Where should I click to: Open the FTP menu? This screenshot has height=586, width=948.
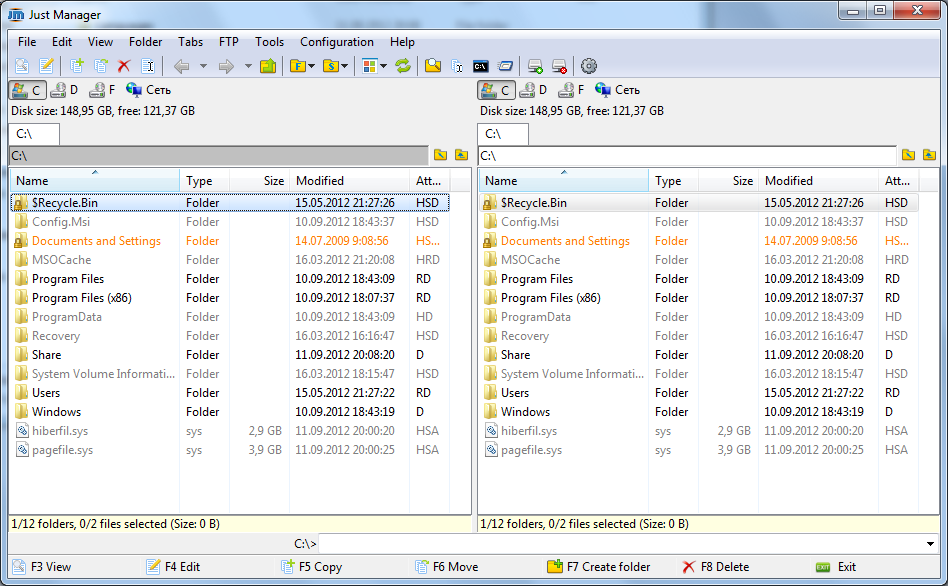[229, 42]
